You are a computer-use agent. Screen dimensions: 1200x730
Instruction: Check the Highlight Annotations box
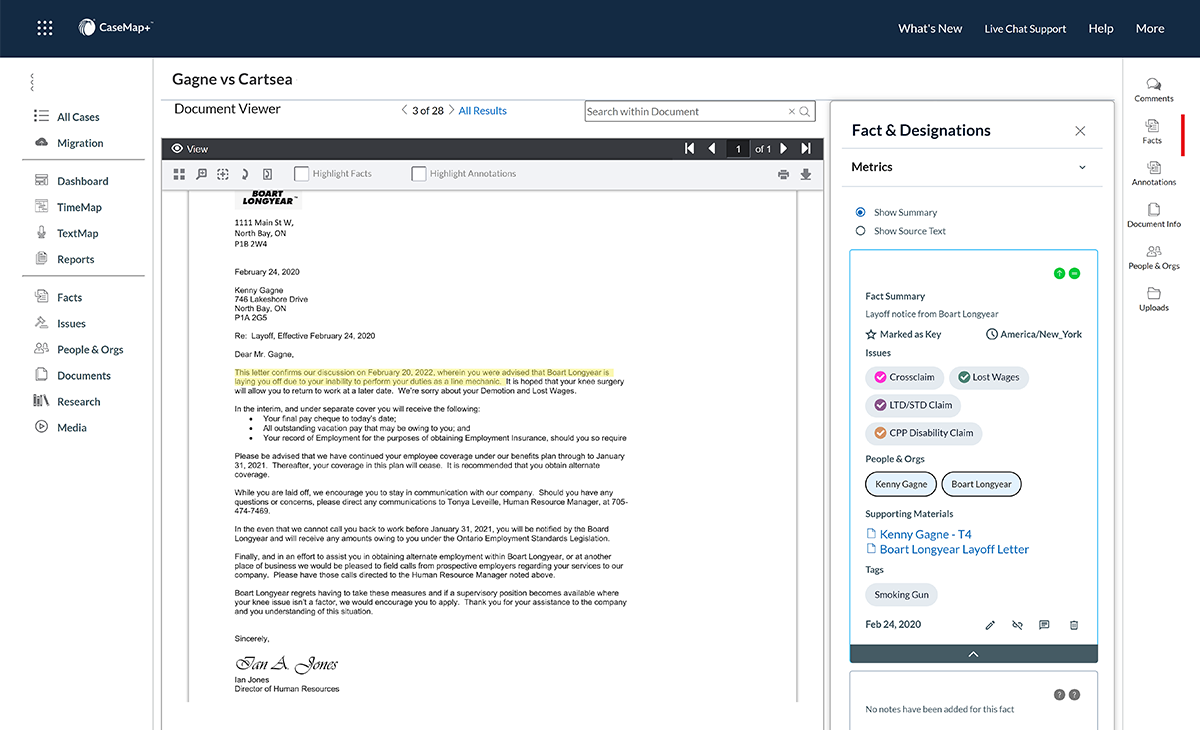click(418, 172)
